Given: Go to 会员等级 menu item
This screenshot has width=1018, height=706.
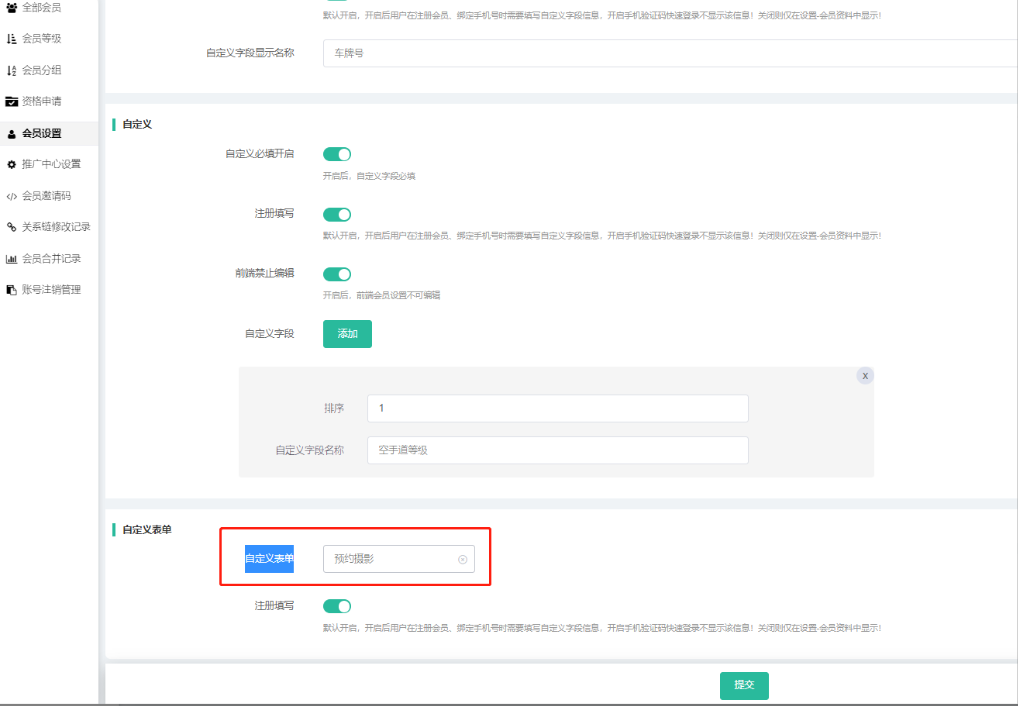Looking at the screenshot, I should 41,39.
